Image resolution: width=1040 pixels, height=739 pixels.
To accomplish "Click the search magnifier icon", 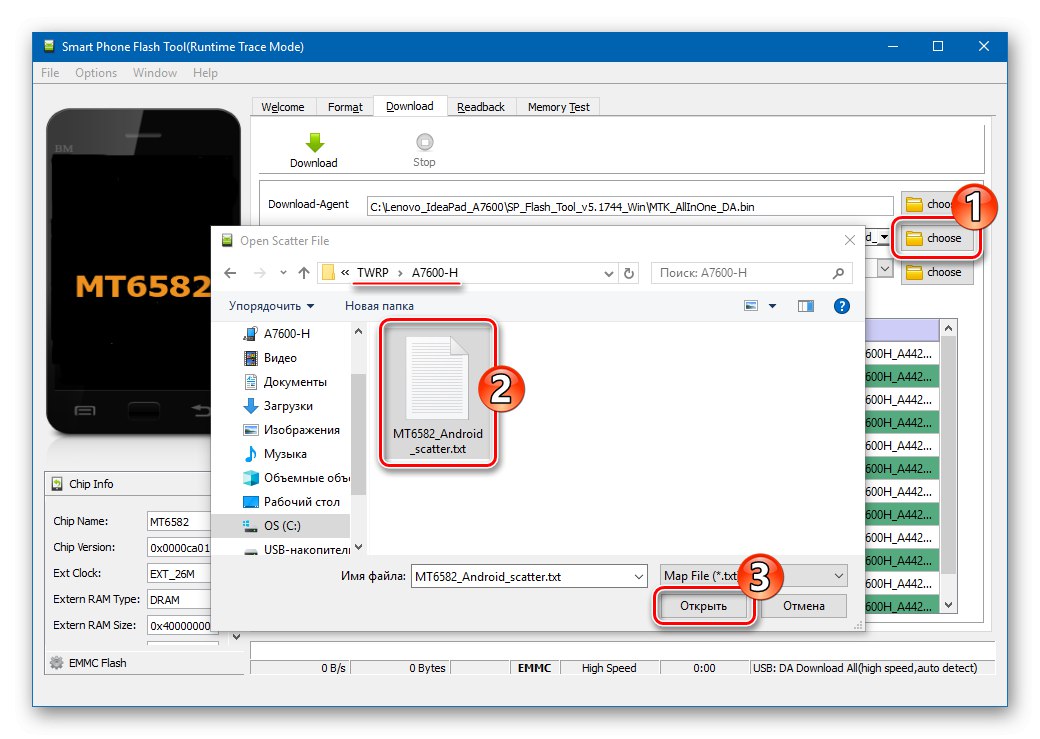I will tap(838, 273).
